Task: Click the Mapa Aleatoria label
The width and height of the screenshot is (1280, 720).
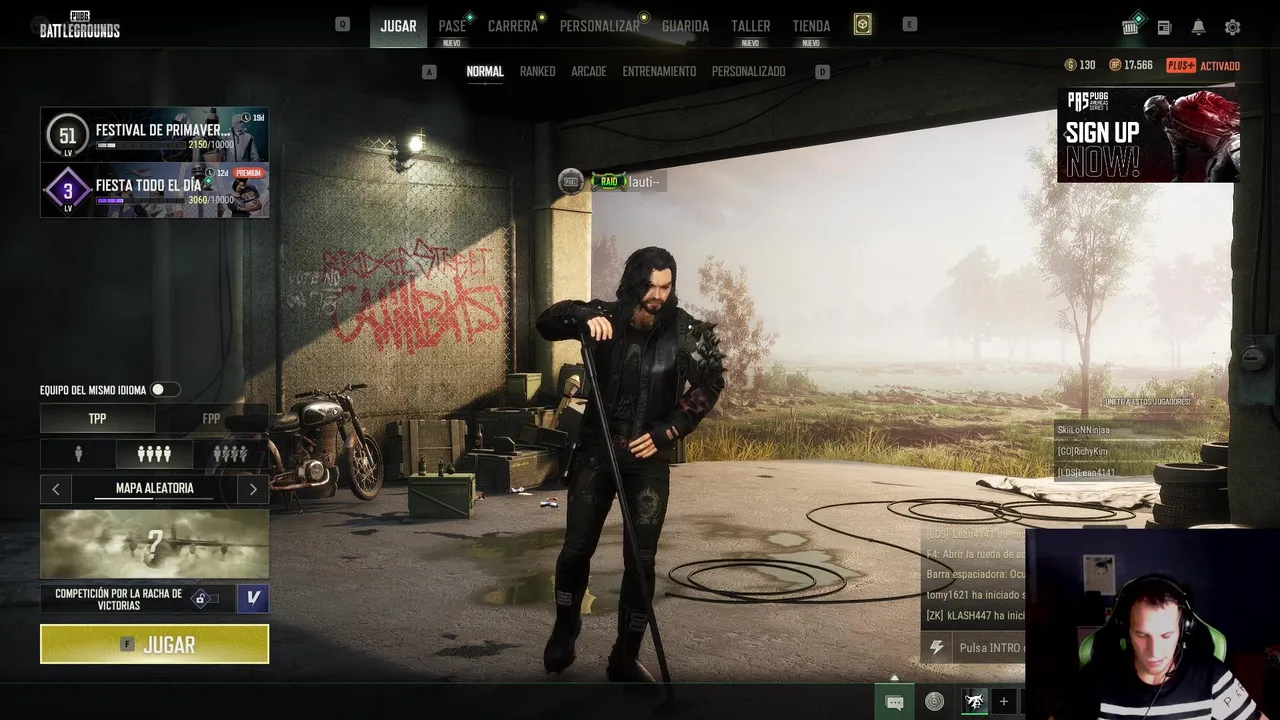Action: pos(154,488)
